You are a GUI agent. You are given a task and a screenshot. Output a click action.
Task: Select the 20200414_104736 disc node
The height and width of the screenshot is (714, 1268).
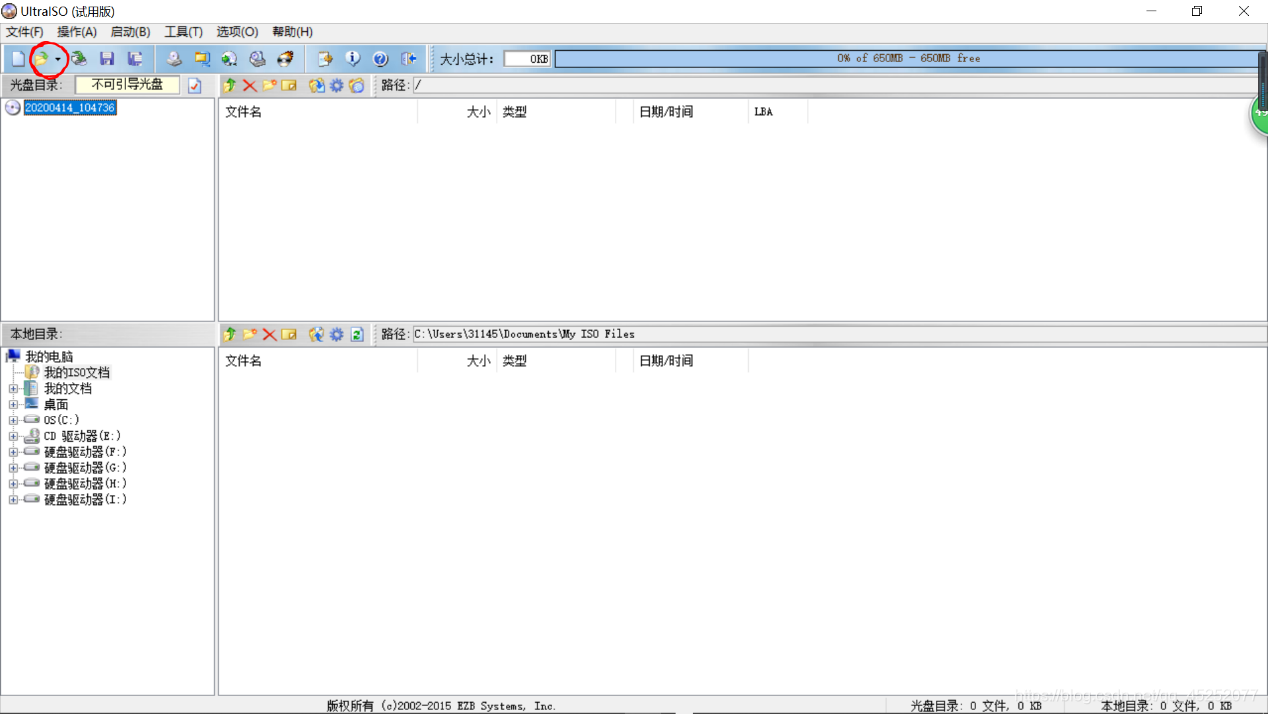click(x=70, y=108)
